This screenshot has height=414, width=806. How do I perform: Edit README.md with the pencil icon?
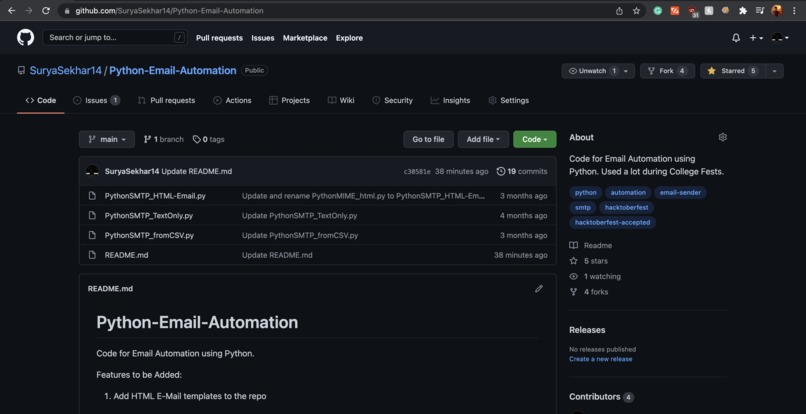pyautogui.click(x=539, y=289)
